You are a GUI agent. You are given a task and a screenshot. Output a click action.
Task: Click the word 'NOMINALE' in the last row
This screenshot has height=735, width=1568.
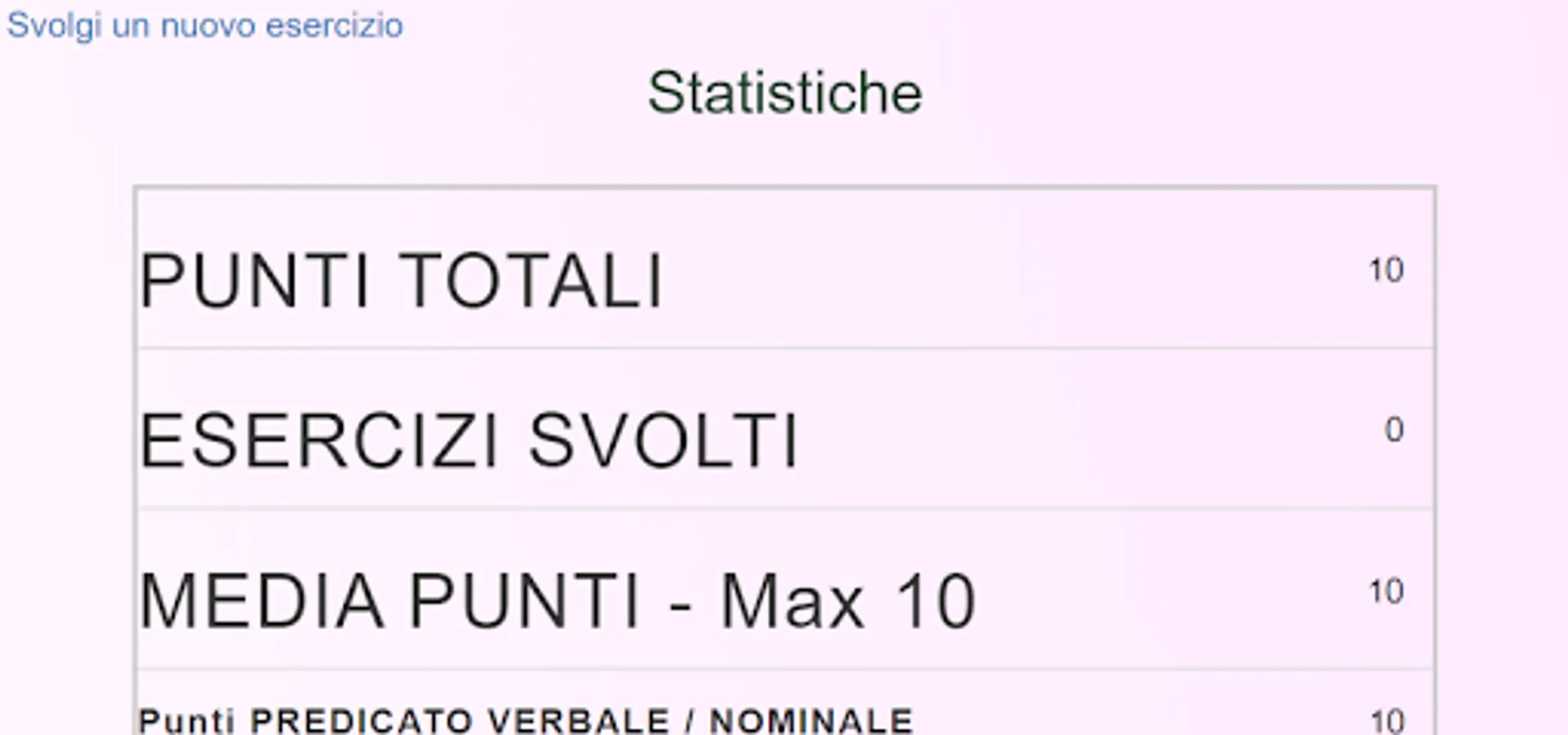pyautogui.click(x=810, y=720)
